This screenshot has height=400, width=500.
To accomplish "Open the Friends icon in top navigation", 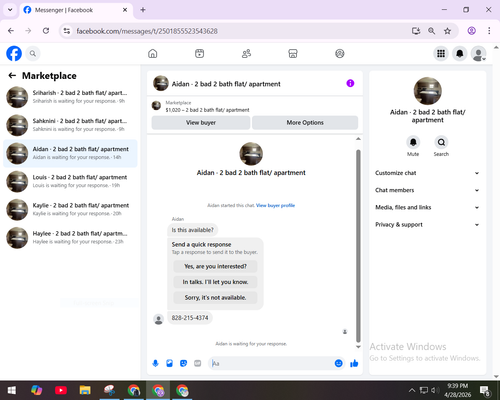I will pos(246,53).
